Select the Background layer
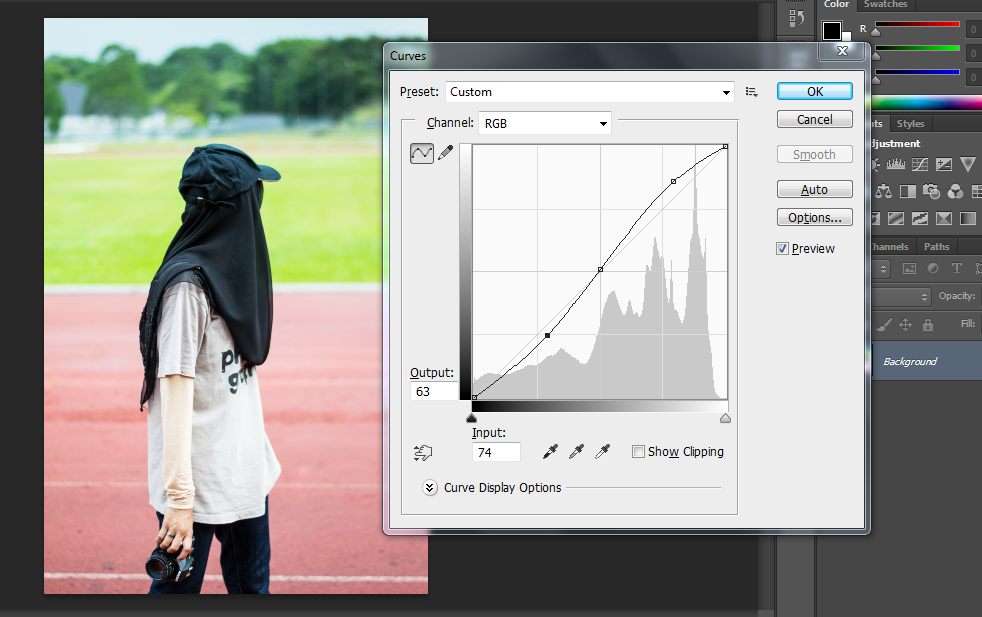This screenshot has height=617, width=982. click(927, 361)
